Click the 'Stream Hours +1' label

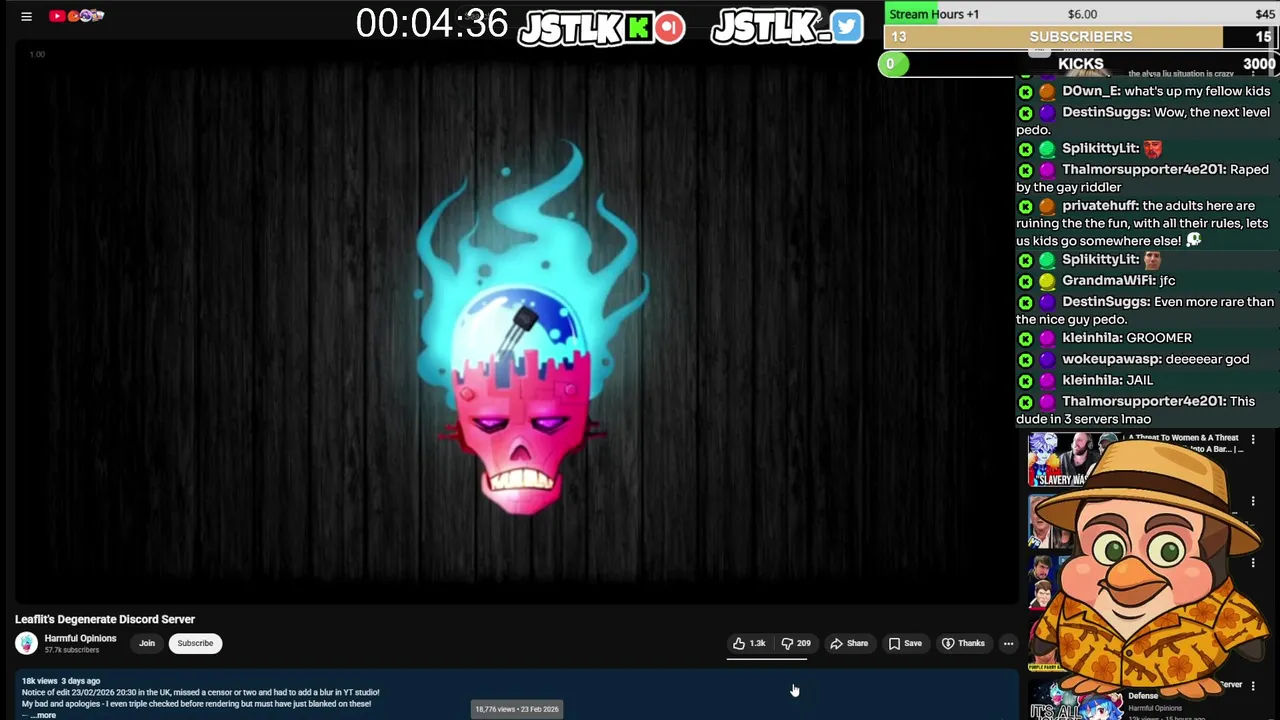pos(934,14)
